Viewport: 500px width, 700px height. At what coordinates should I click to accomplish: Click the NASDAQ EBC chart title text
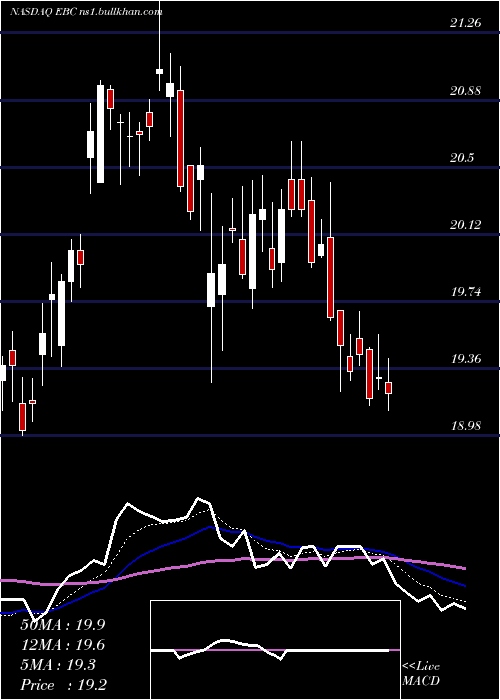tap(86, 12)
